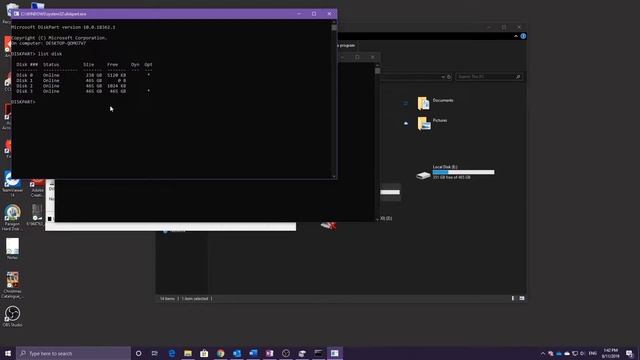Screen dimensions: 640x360
Task: Click the File Explorer search magnifier icon
Action: [518, 77]
